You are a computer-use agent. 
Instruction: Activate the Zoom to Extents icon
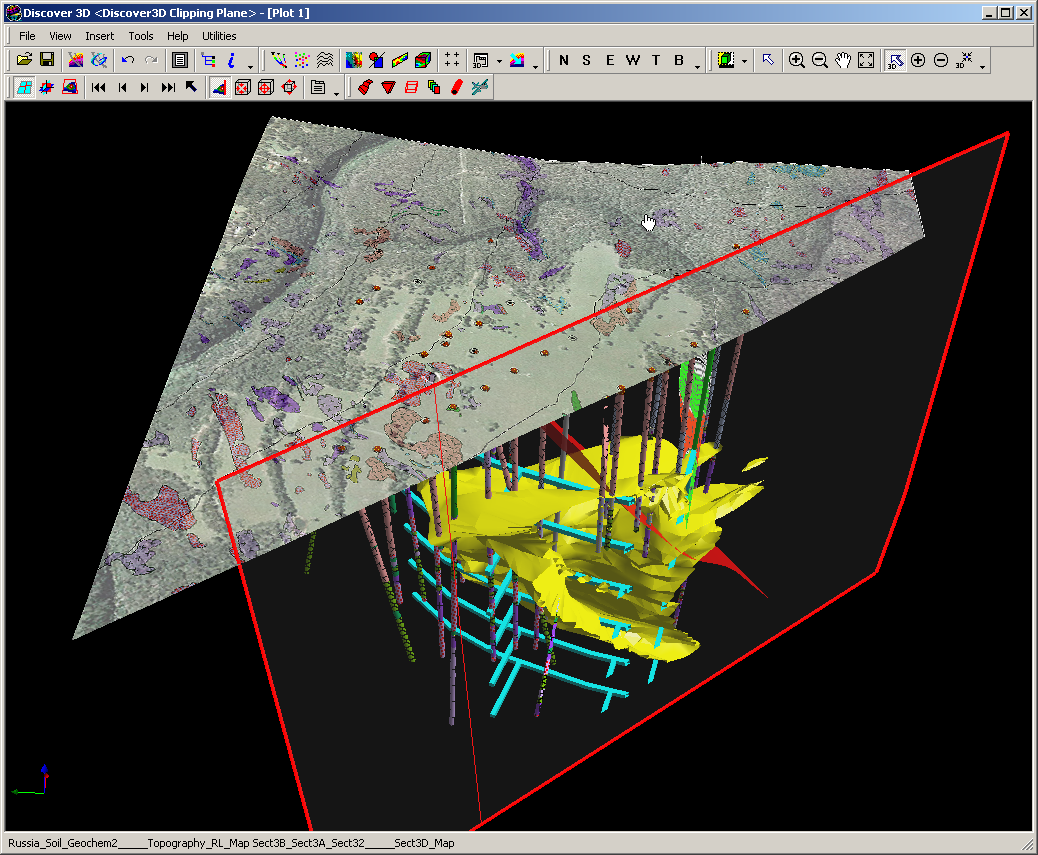pyautogui.click(x=867, y=61)
